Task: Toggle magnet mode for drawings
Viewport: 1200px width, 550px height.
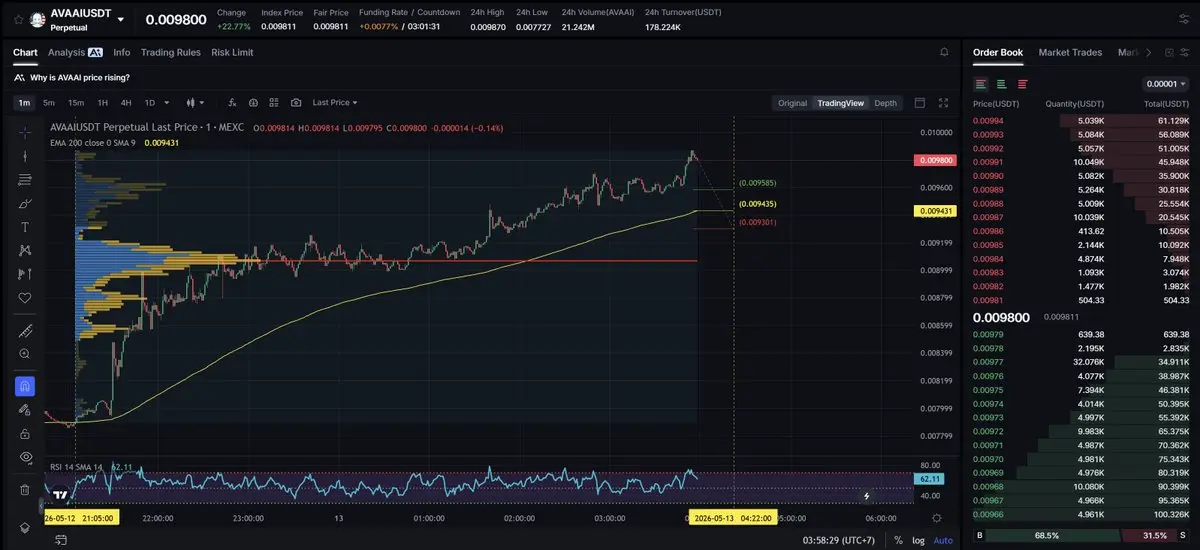Action: point(25,386)
